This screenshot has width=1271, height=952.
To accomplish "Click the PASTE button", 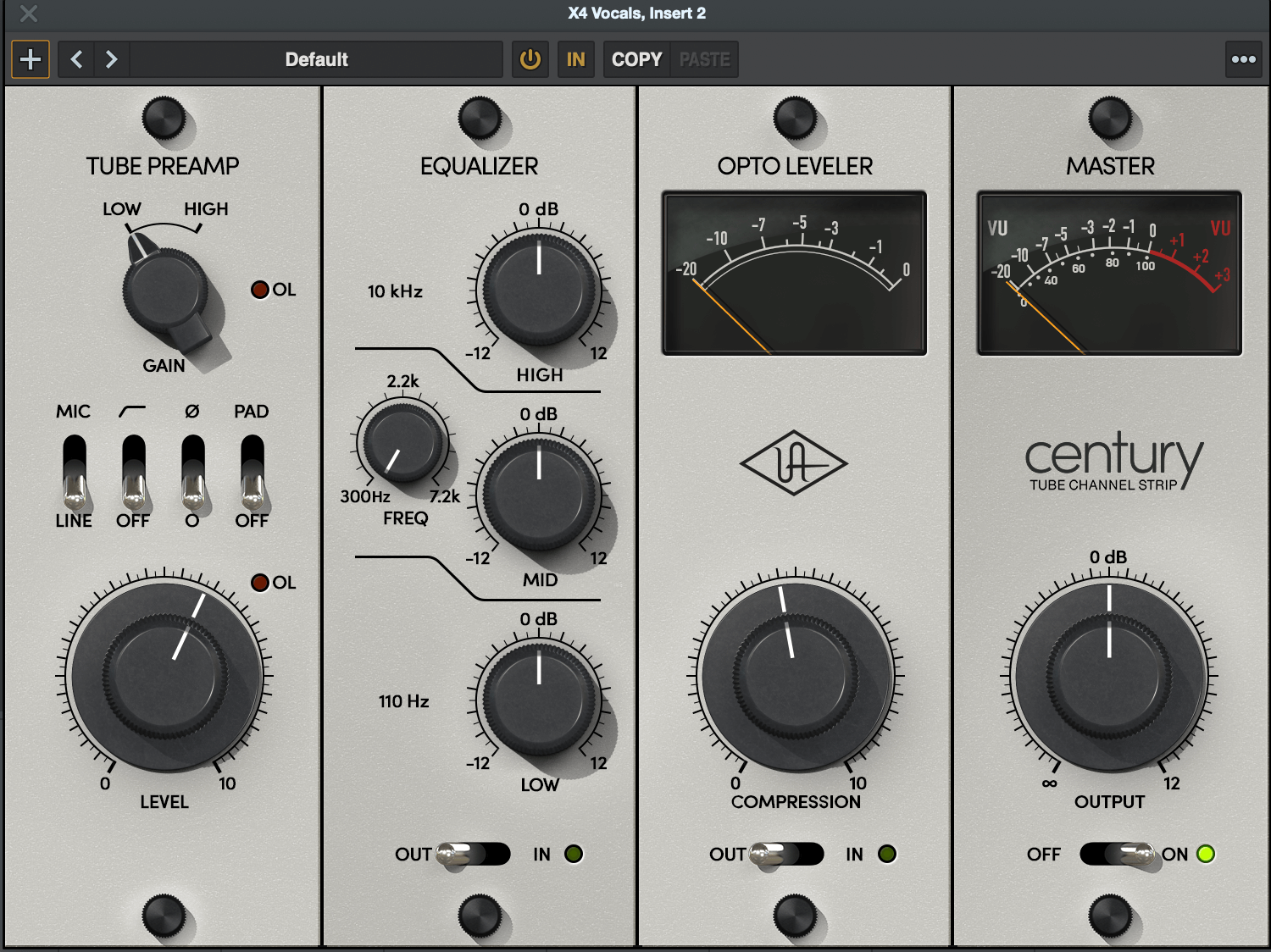I will [x=704, y=59].
